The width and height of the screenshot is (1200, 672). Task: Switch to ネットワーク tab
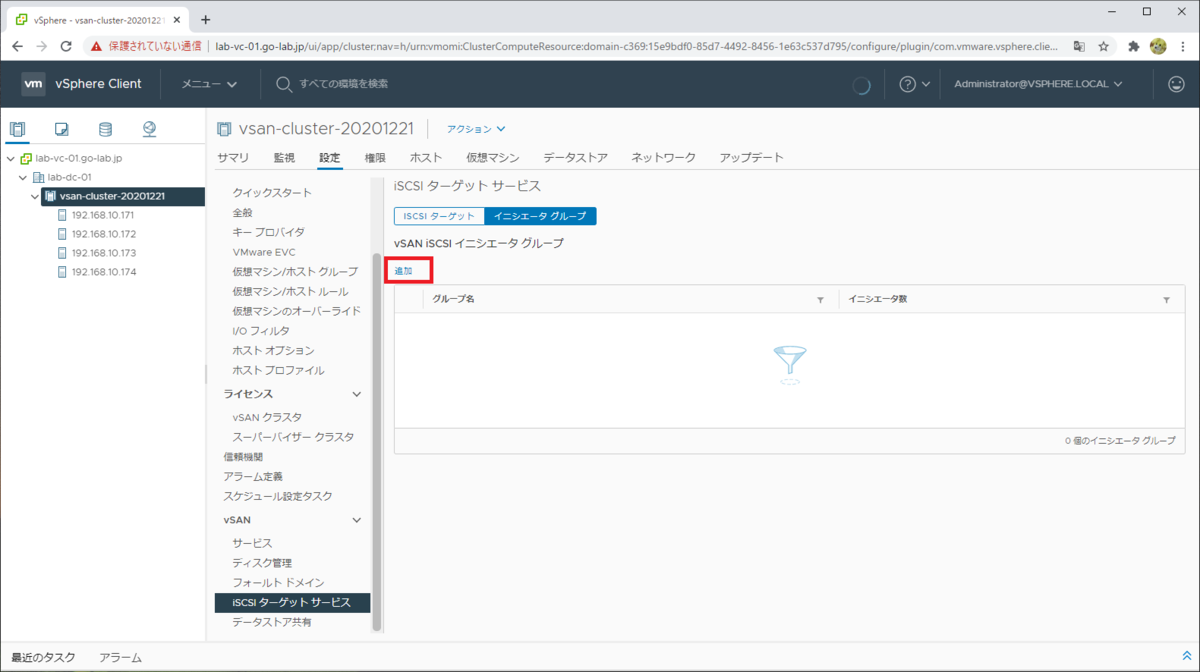coord(663,157)
